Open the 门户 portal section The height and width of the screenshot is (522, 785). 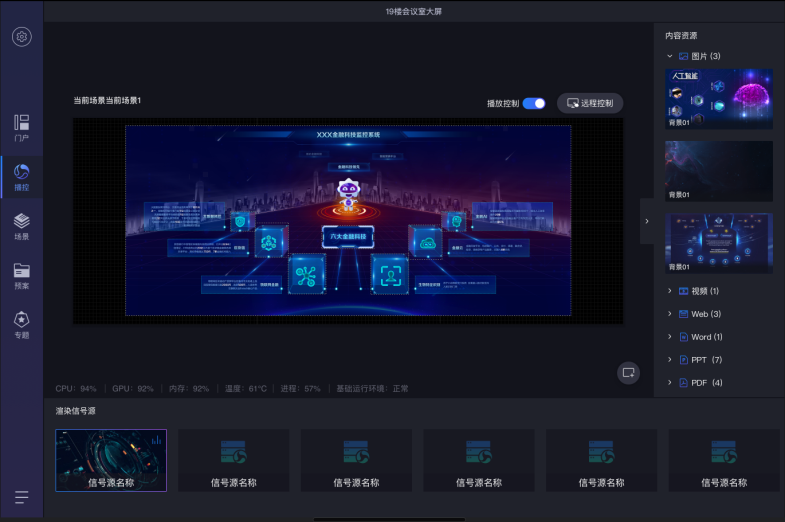tap(22, 128)
